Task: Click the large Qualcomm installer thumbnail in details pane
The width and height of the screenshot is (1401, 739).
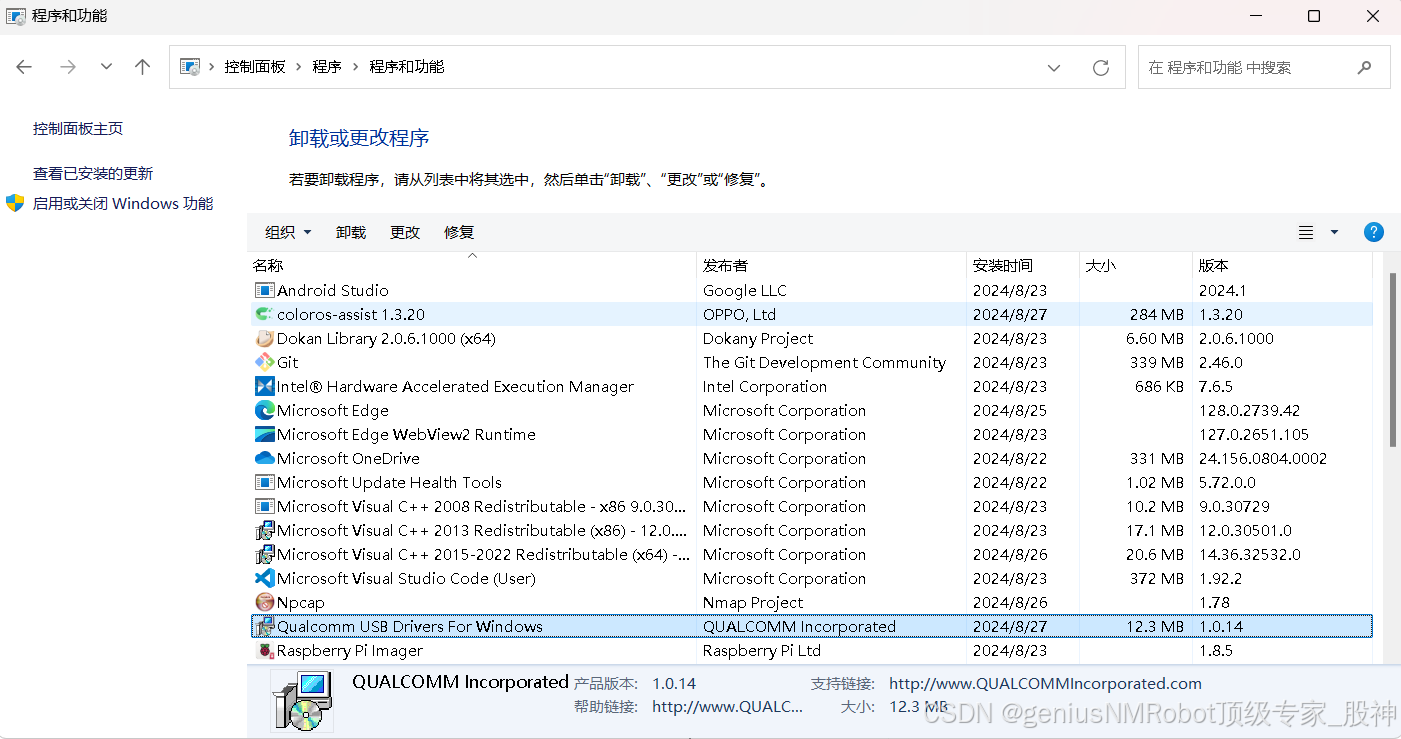Action: 302,700
